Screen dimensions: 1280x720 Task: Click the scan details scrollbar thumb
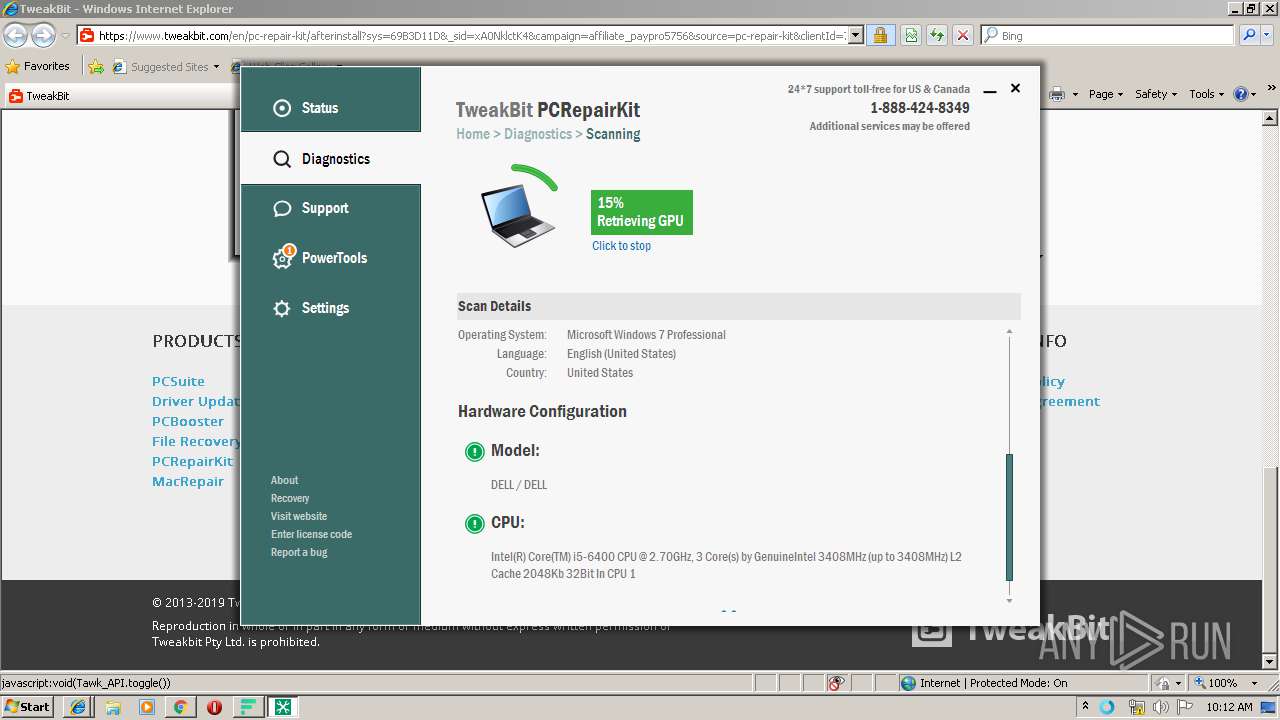pyautogui.click(x=1009, y=517)
